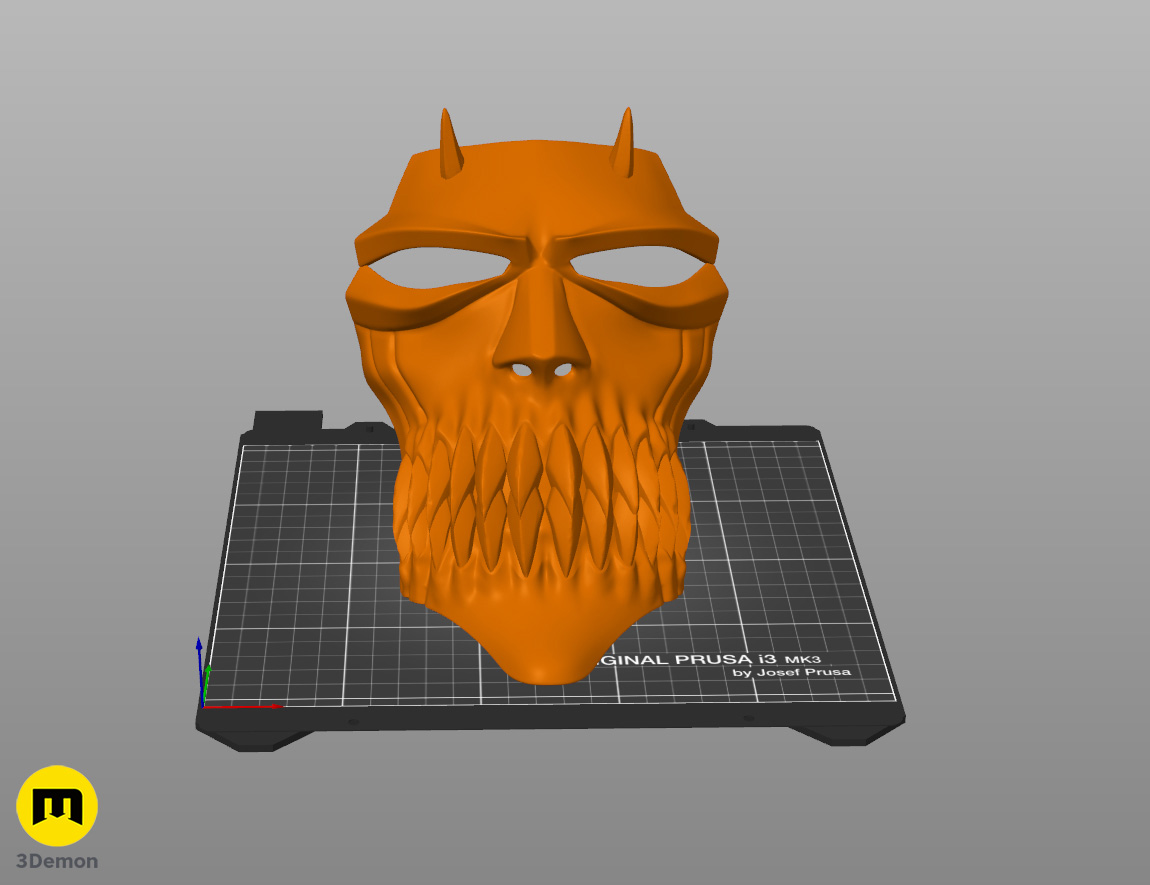
Task: Click the left horn of the mask
Action: click(450, 144)
